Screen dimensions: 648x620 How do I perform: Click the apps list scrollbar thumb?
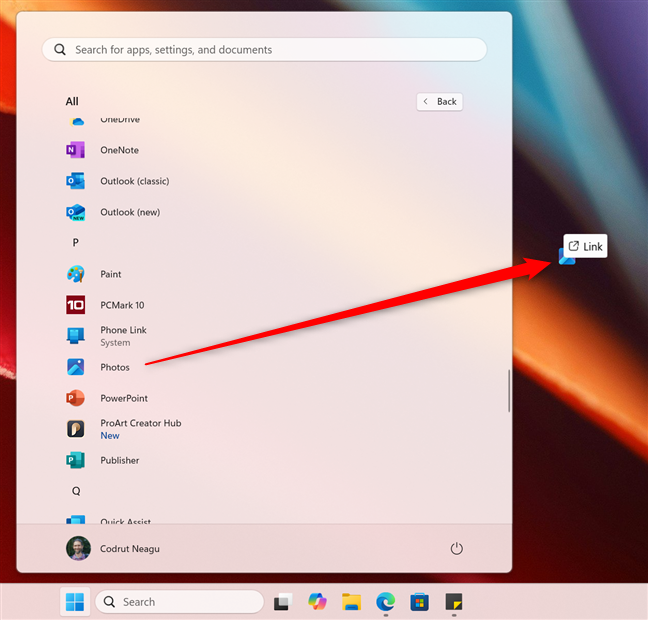pos(509,391)
